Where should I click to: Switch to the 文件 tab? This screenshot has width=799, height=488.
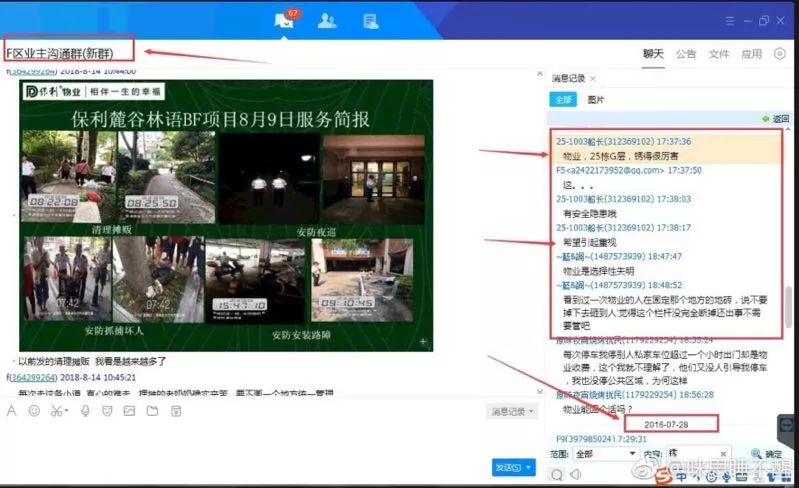coord(718,54)
